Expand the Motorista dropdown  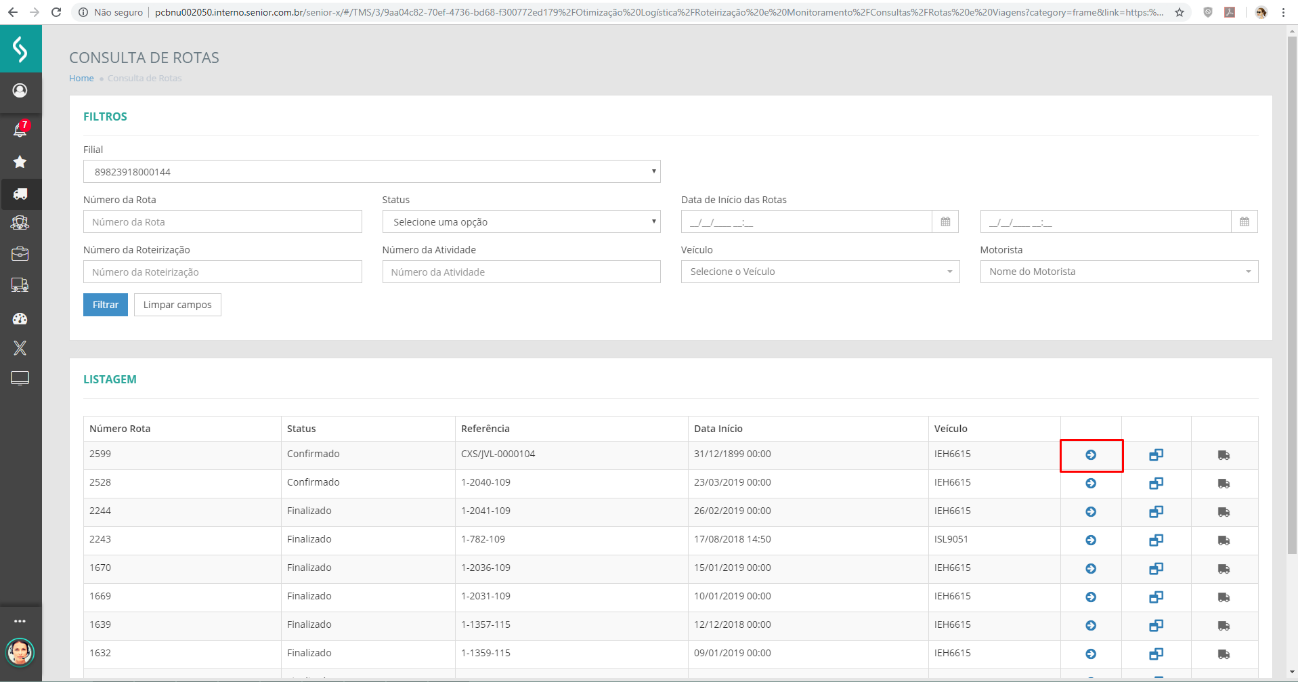(1118, 272)
